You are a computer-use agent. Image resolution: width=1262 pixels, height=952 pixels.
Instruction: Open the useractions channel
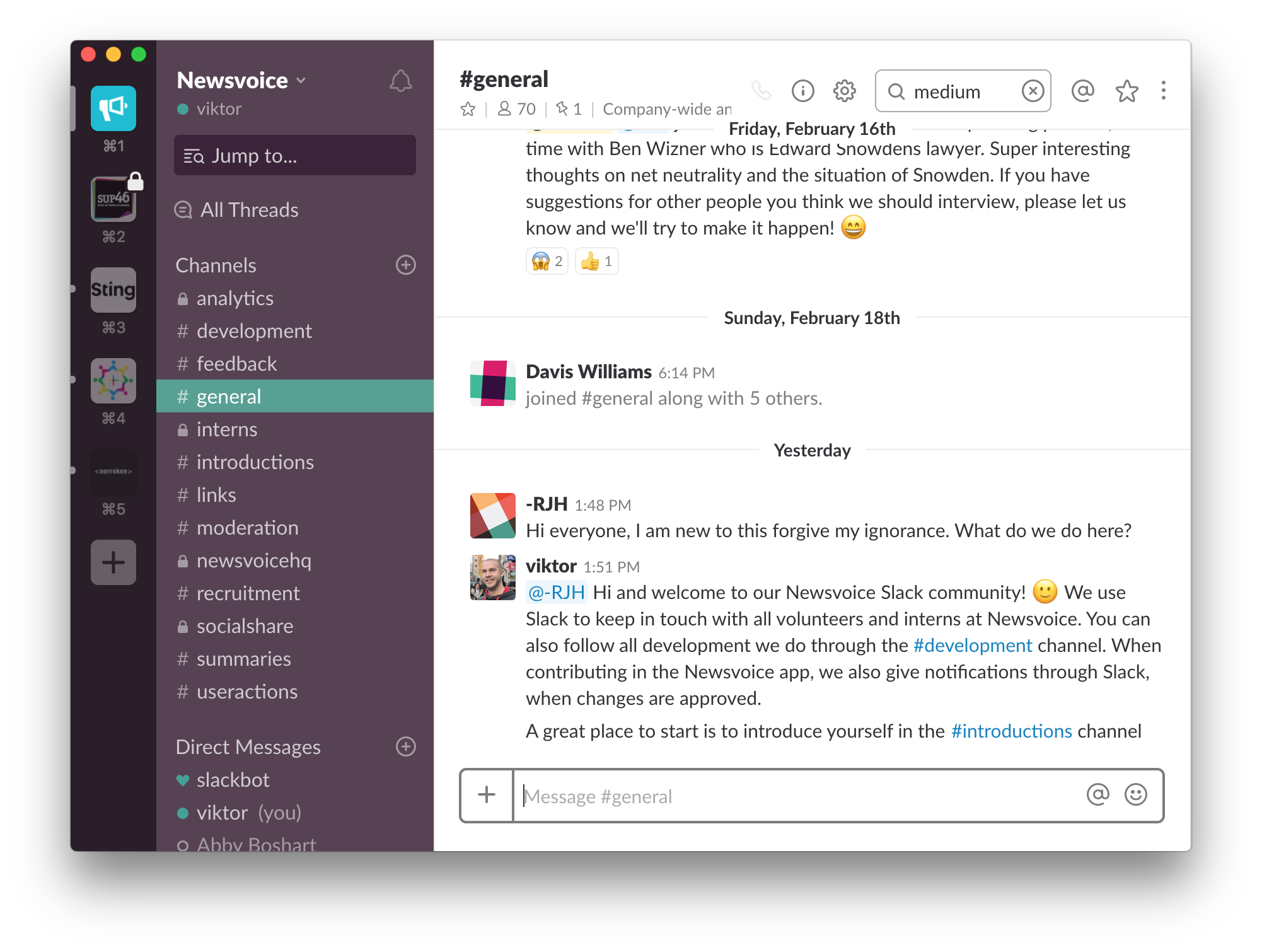point(295,692)
